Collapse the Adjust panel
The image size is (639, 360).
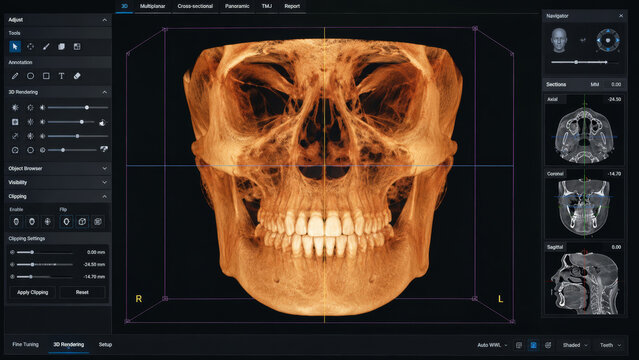(x=105, y=20)
